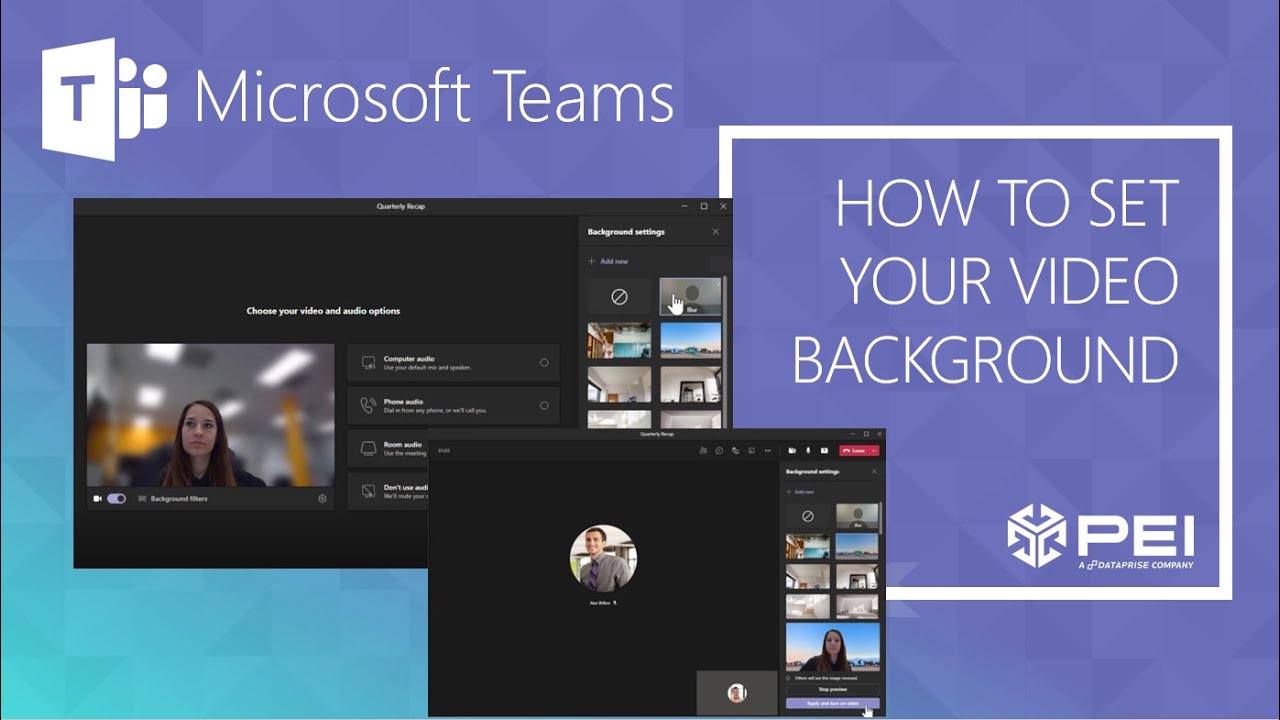The height and width of the screenshot is (720, 1280).
Task: Close Background settings in the back pre-join window
Action: tap(715, 231)
